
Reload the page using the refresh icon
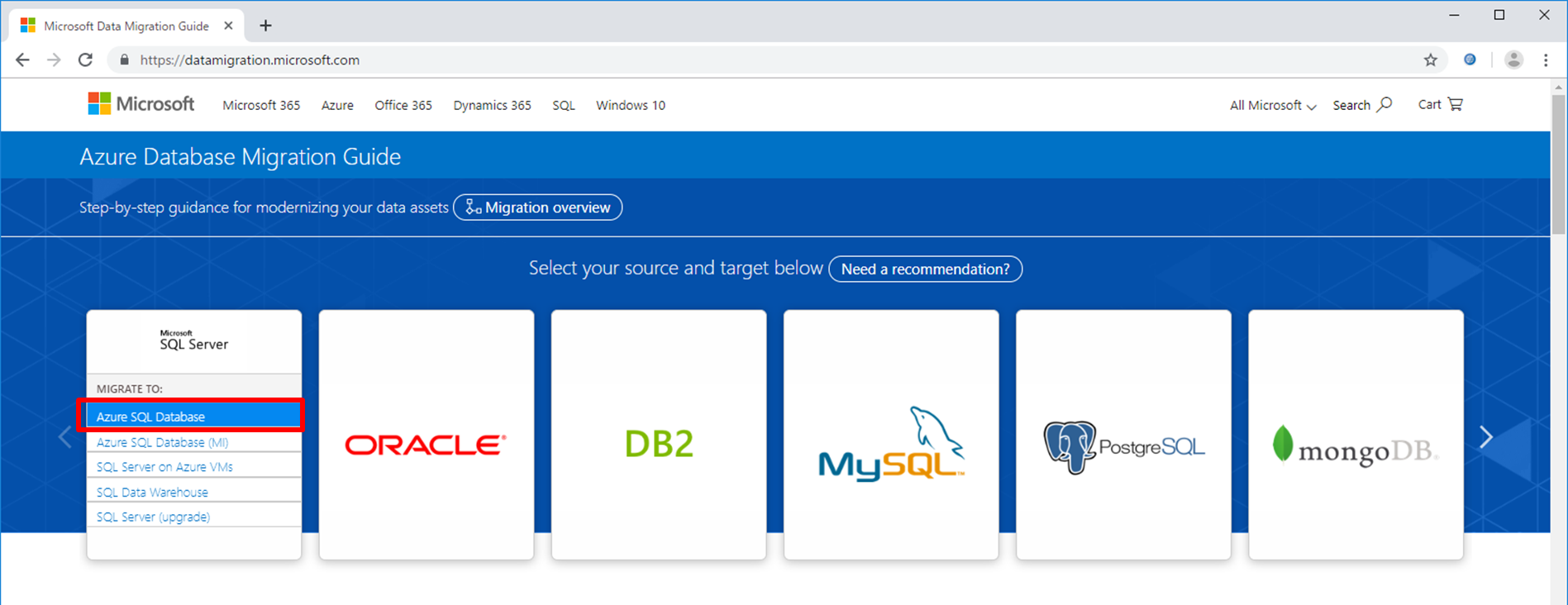(85, 60)
